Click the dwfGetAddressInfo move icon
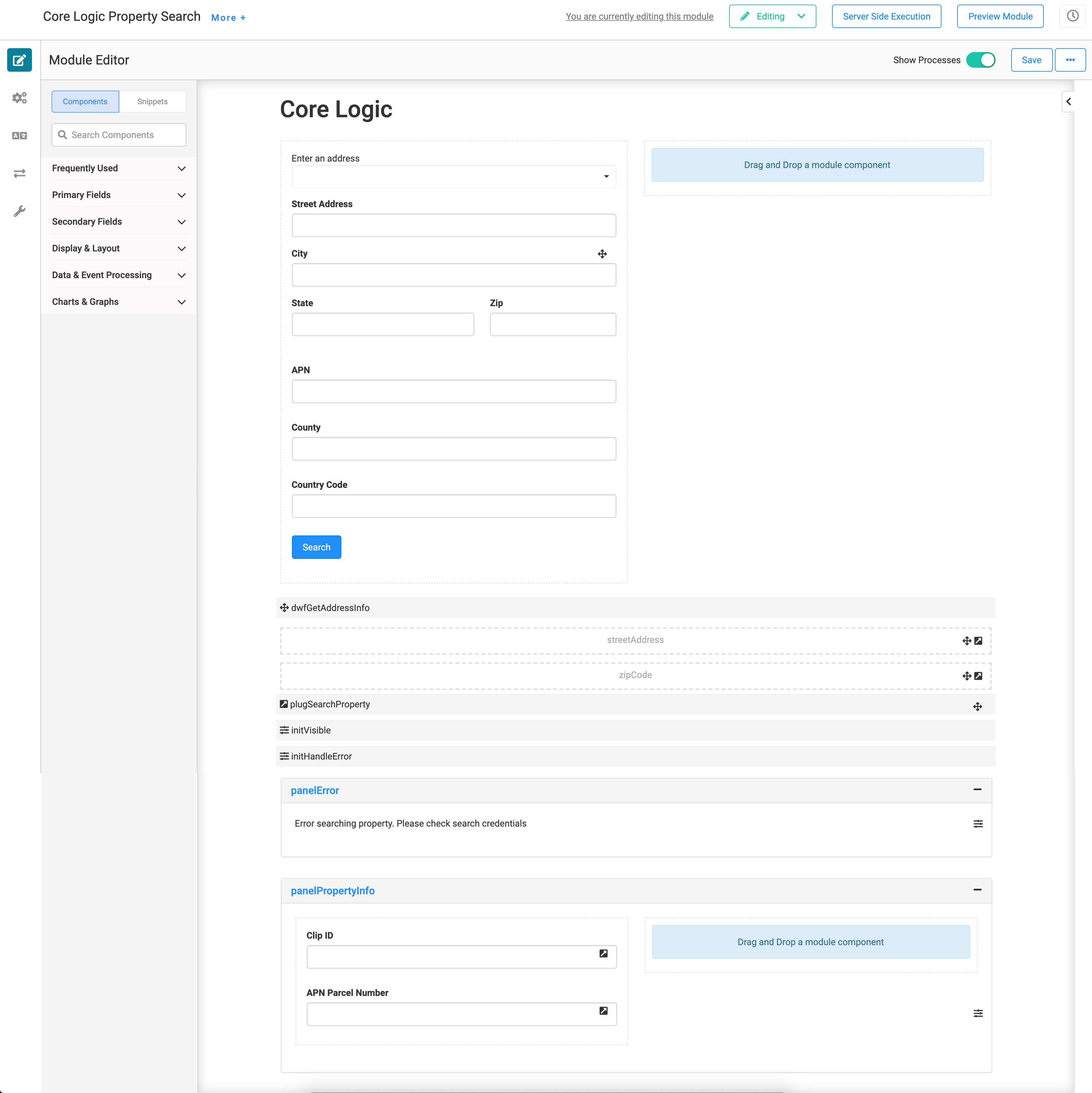The image size is (1092, 1093). 284,608
